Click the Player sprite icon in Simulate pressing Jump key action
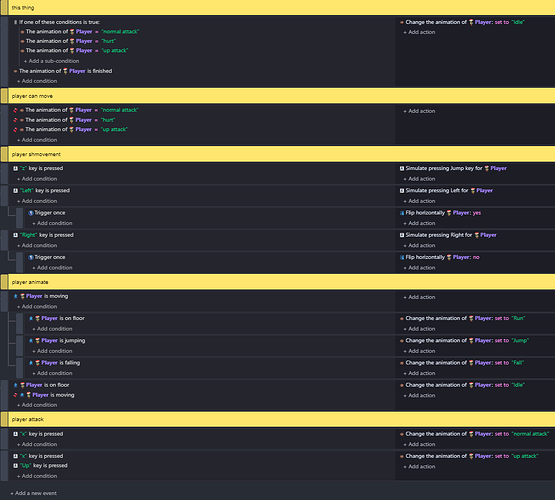This screenshot has height=500, width=555. coord(487,168)
